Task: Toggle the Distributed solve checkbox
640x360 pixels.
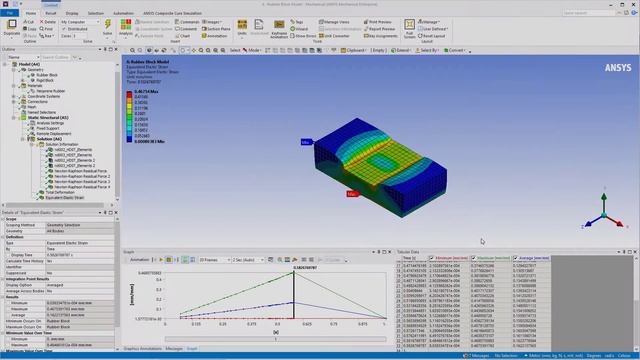Action: coord(64,29)
